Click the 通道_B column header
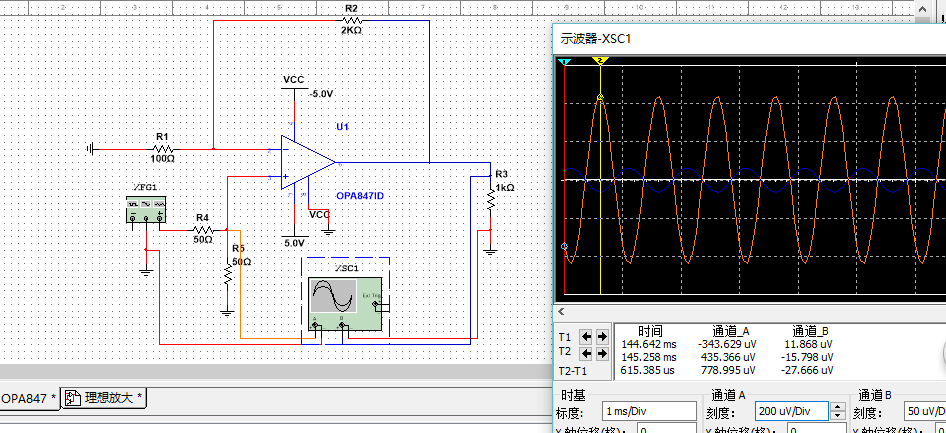946x433 pixels. (x=810, y=331)
